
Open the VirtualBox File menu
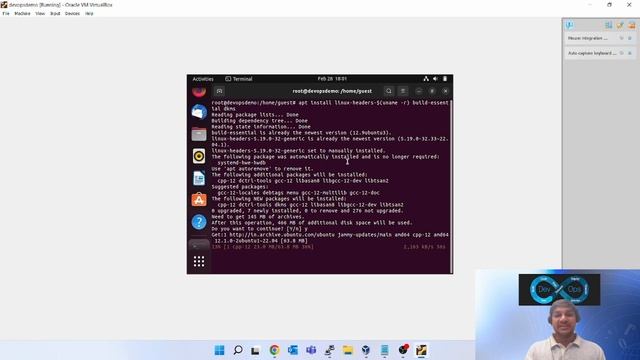point(6,13)
